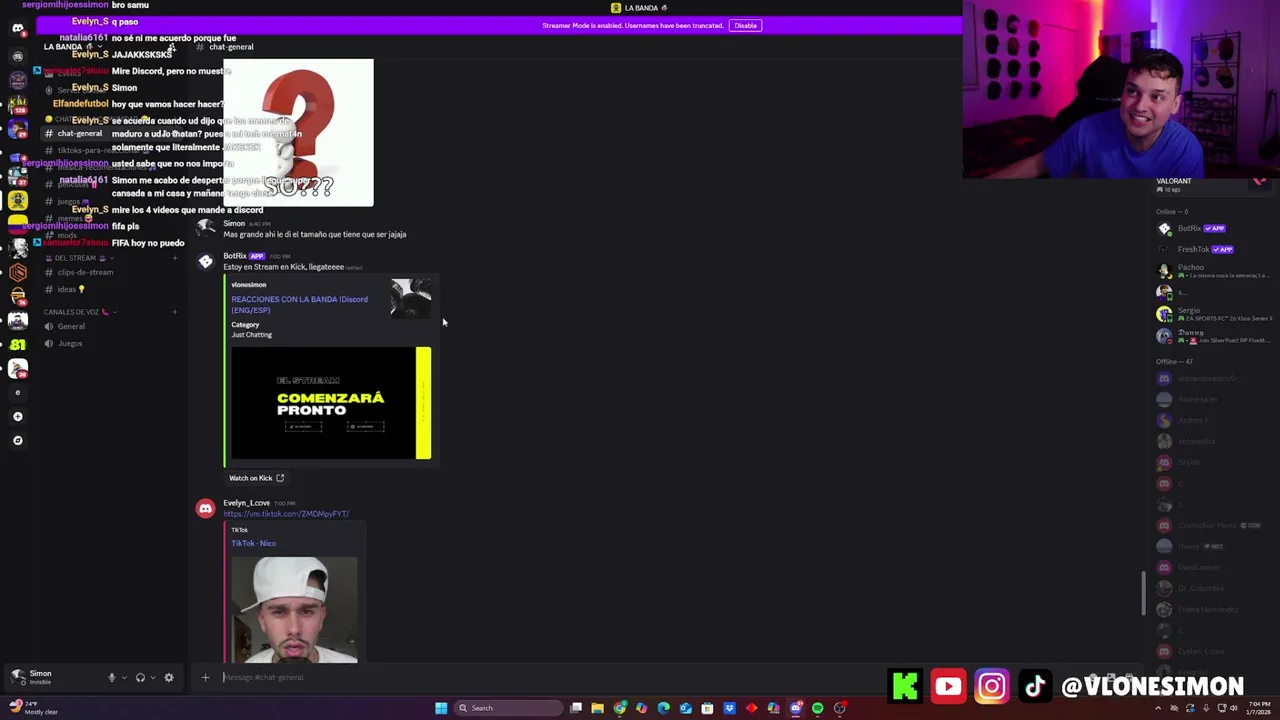Open Task View on the taskbar
This screenshot has height=720, width=1280.
576,708
